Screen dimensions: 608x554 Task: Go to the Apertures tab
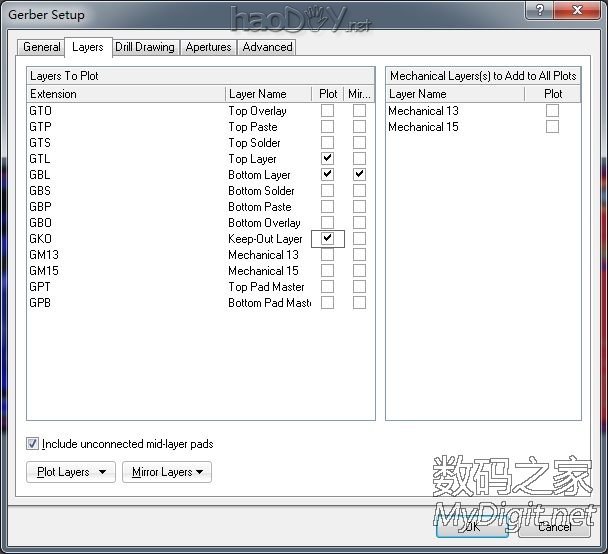[x=209, y=47]
